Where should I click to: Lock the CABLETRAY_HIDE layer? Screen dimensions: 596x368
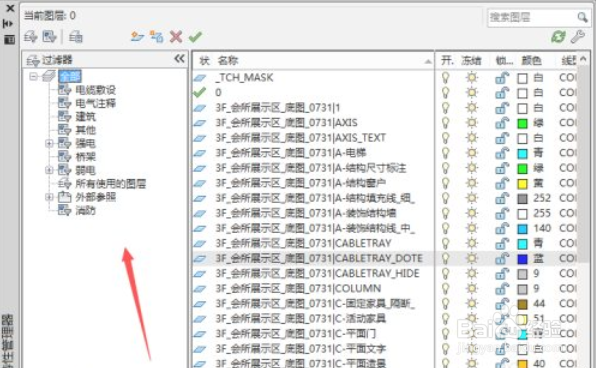502,274
